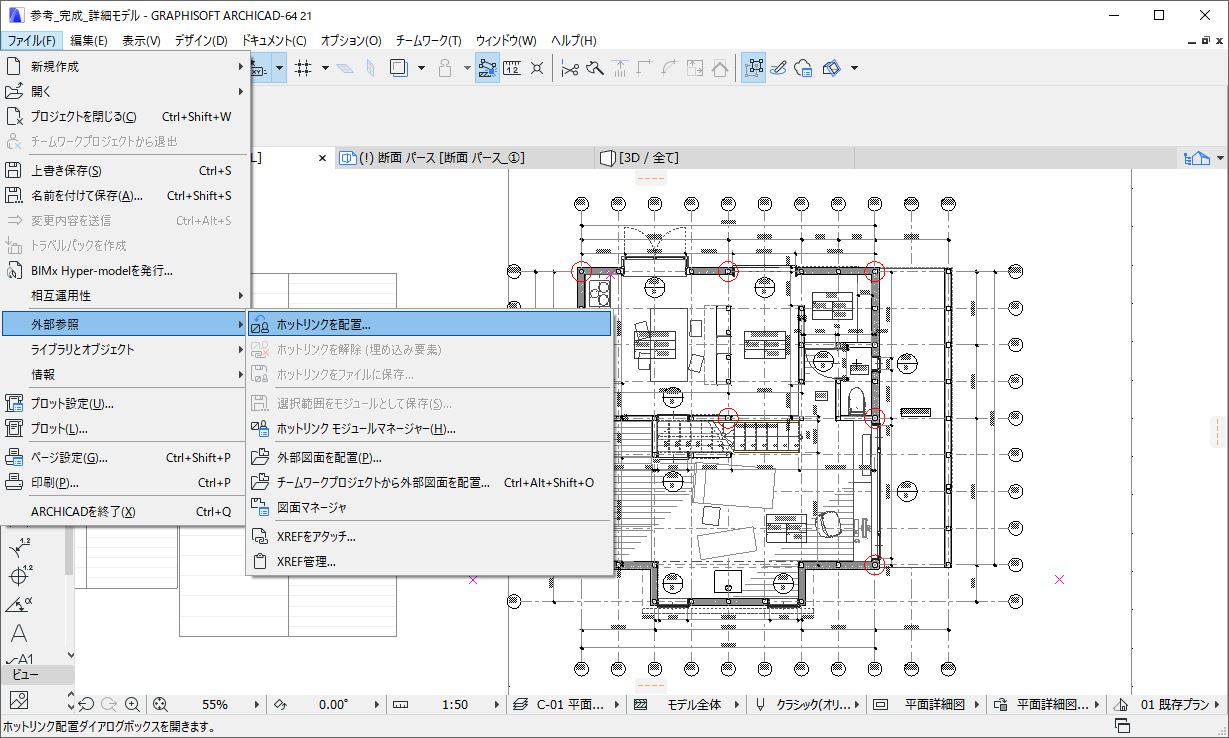Expand the ライブラリとオブジェクト submenu

(125, 349)
